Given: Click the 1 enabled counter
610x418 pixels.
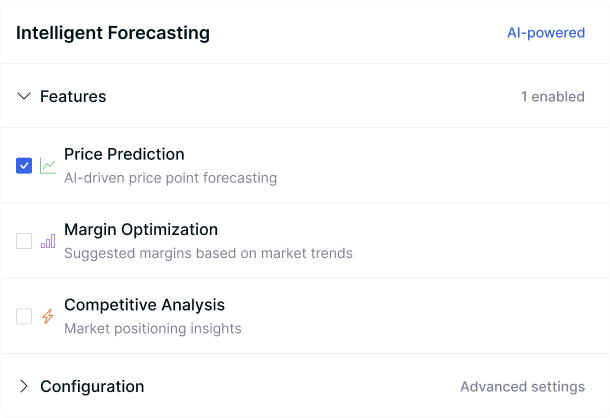Looking at the screenshot, I should [x=552, y=97].
